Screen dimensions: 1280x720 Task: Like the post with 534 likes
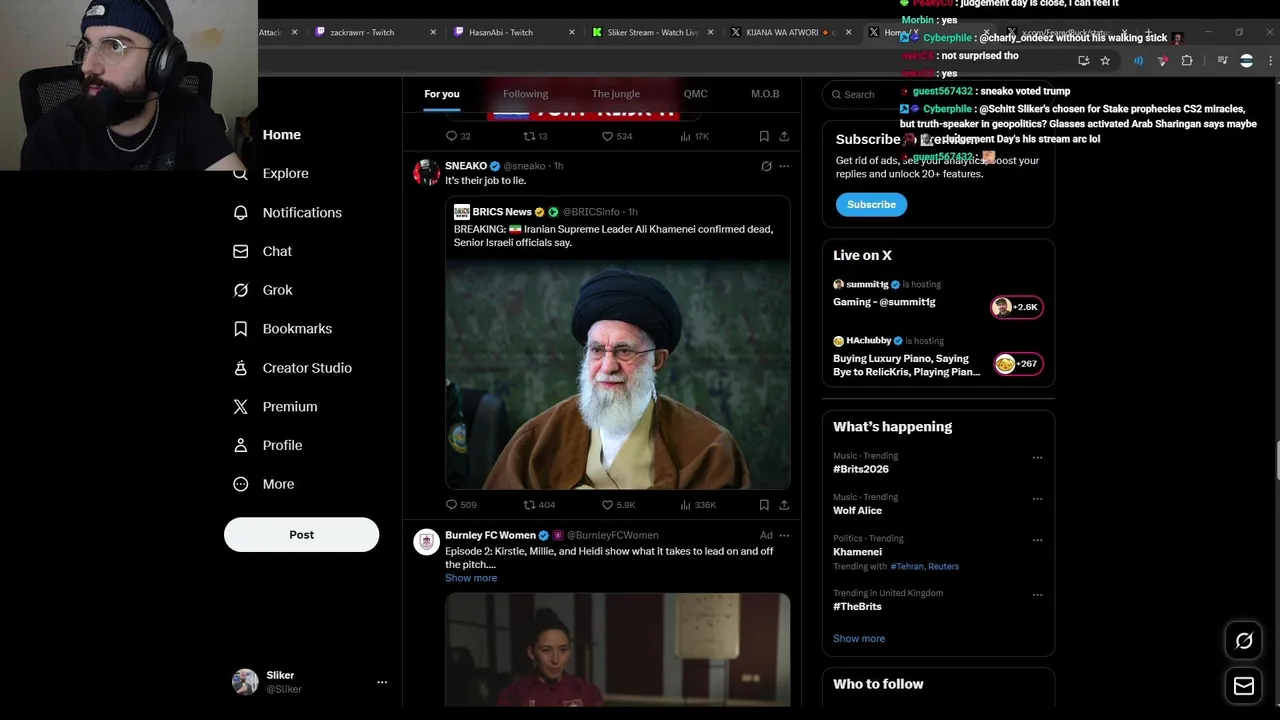[x=617, y=136]
